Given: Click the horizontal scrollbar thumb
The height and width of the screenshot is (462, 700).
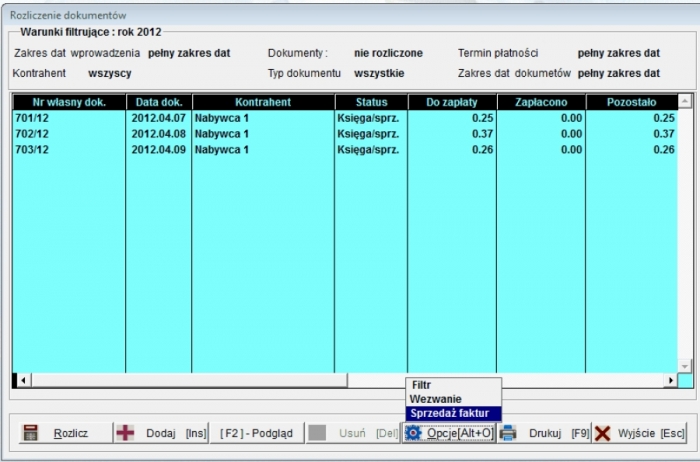Looking at the screenshot, I should click(189, 380).
